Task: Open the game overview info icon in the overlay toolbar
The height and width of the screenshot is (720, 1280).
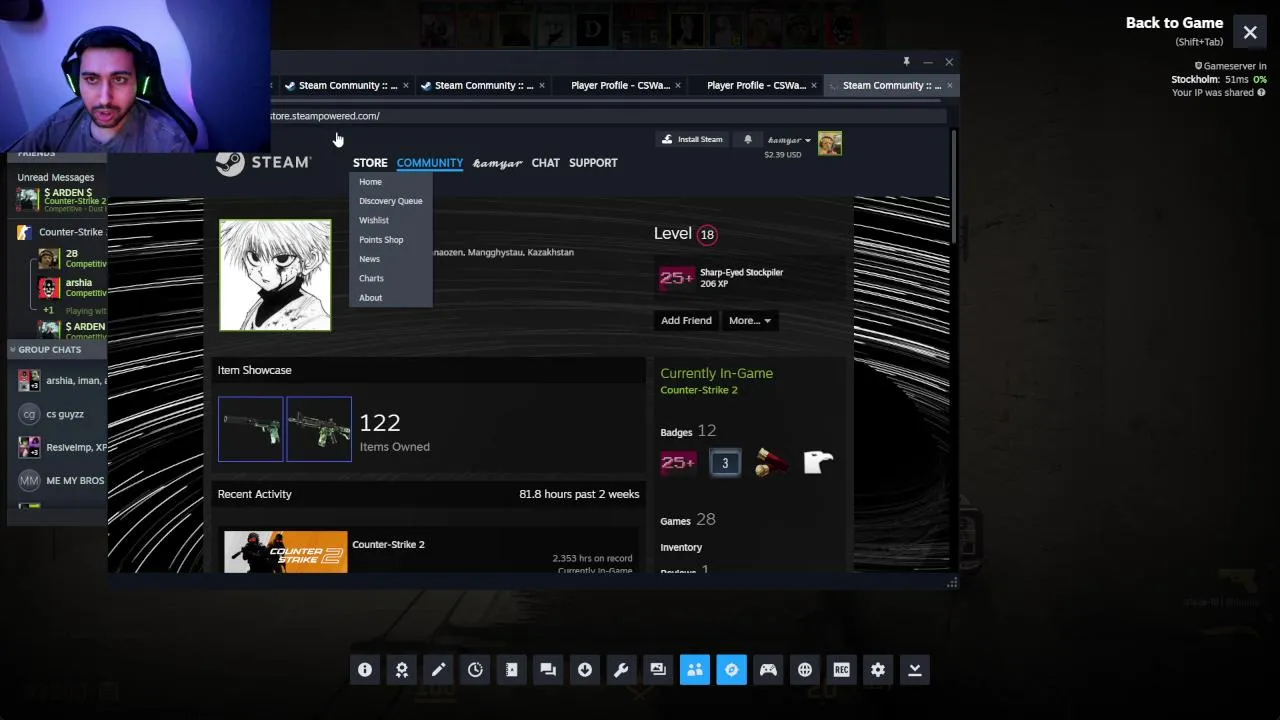Action: (365, 670)
